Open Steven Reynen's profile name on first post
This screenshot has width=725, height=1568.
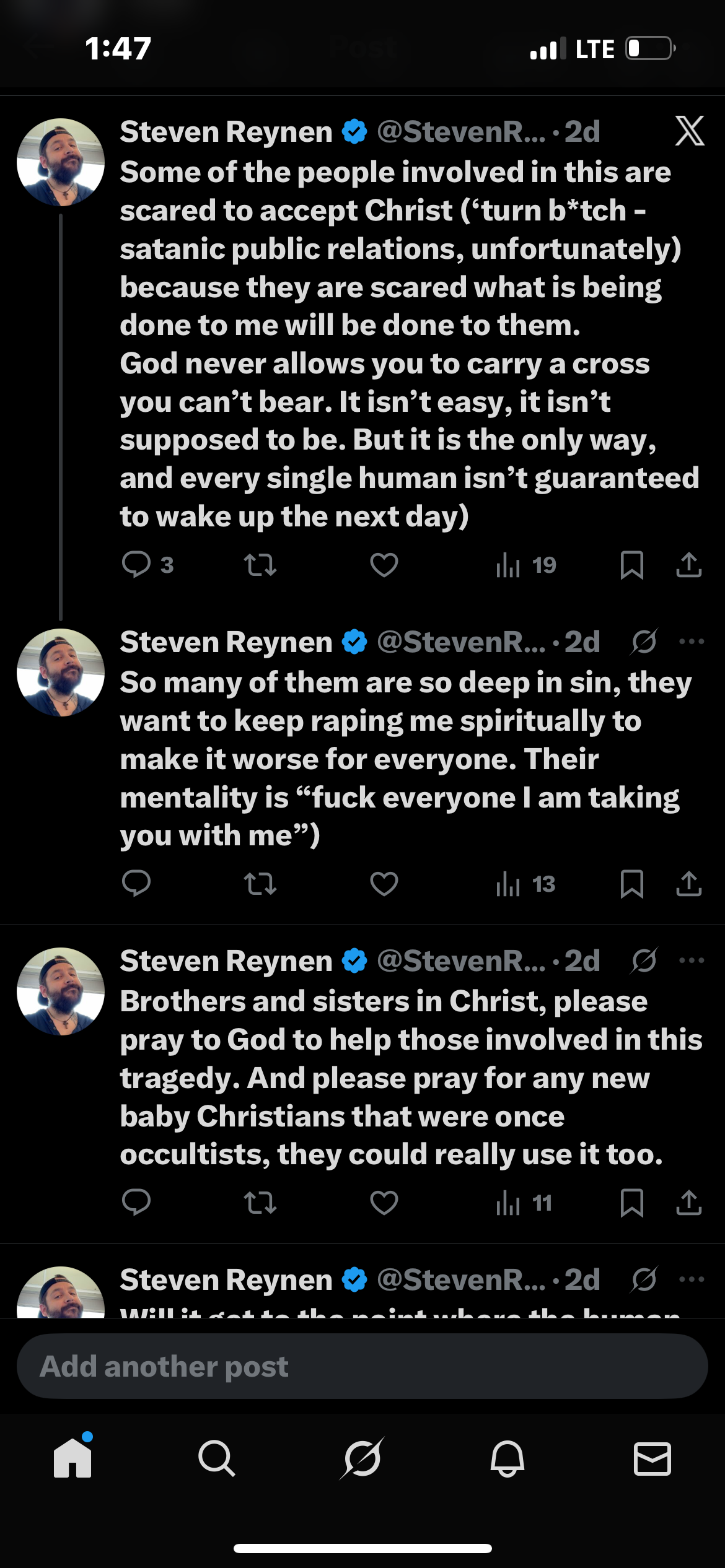pyautogui.click(x=226, y=132)
